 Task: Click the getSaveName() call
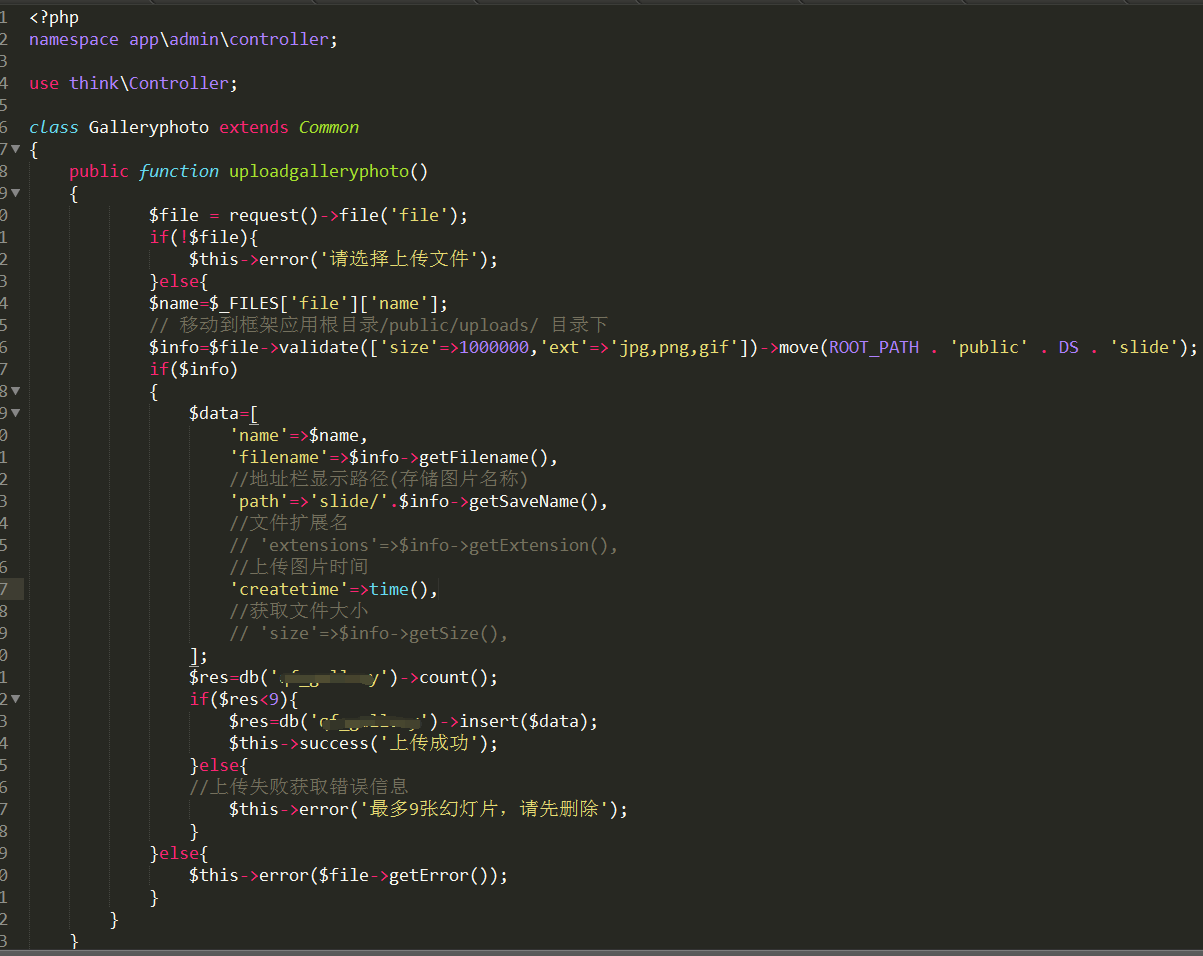(x=534, y=501)
